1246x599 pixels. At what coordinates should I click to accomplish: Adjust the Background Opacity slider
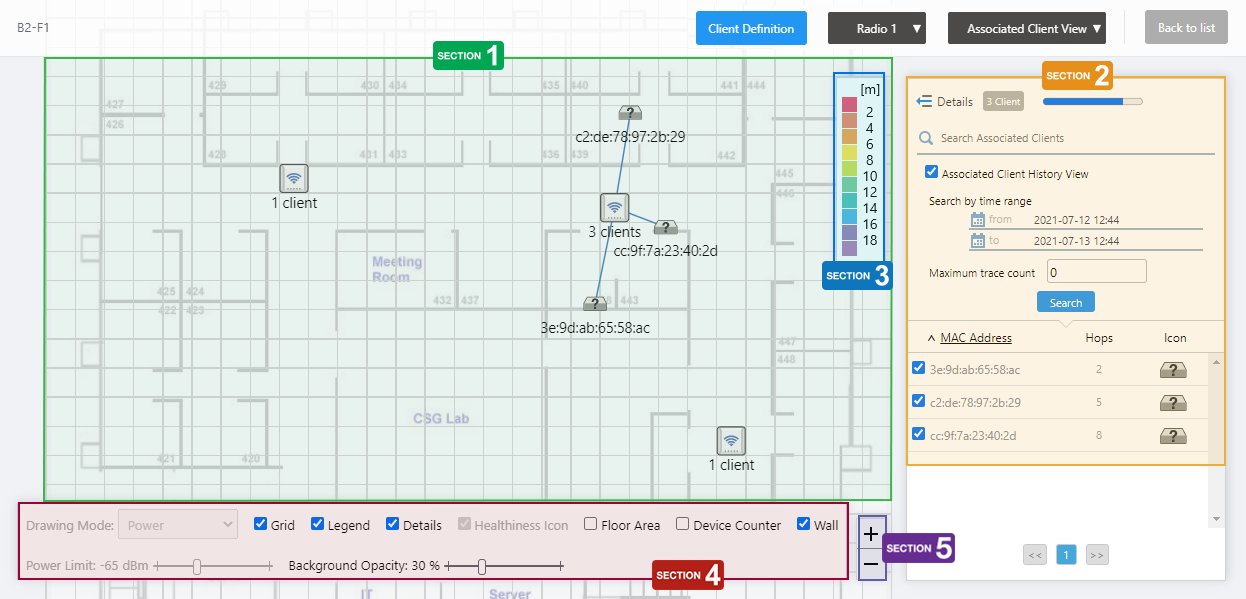(482, 567)
